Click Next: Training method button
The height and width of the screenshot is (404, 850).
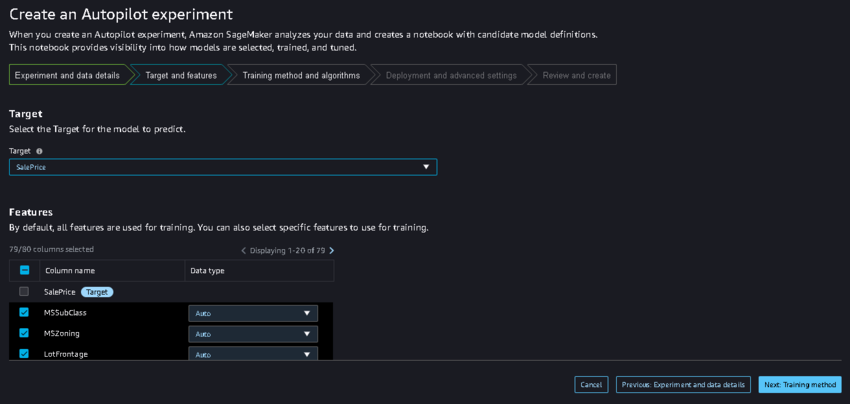(800, 384)
